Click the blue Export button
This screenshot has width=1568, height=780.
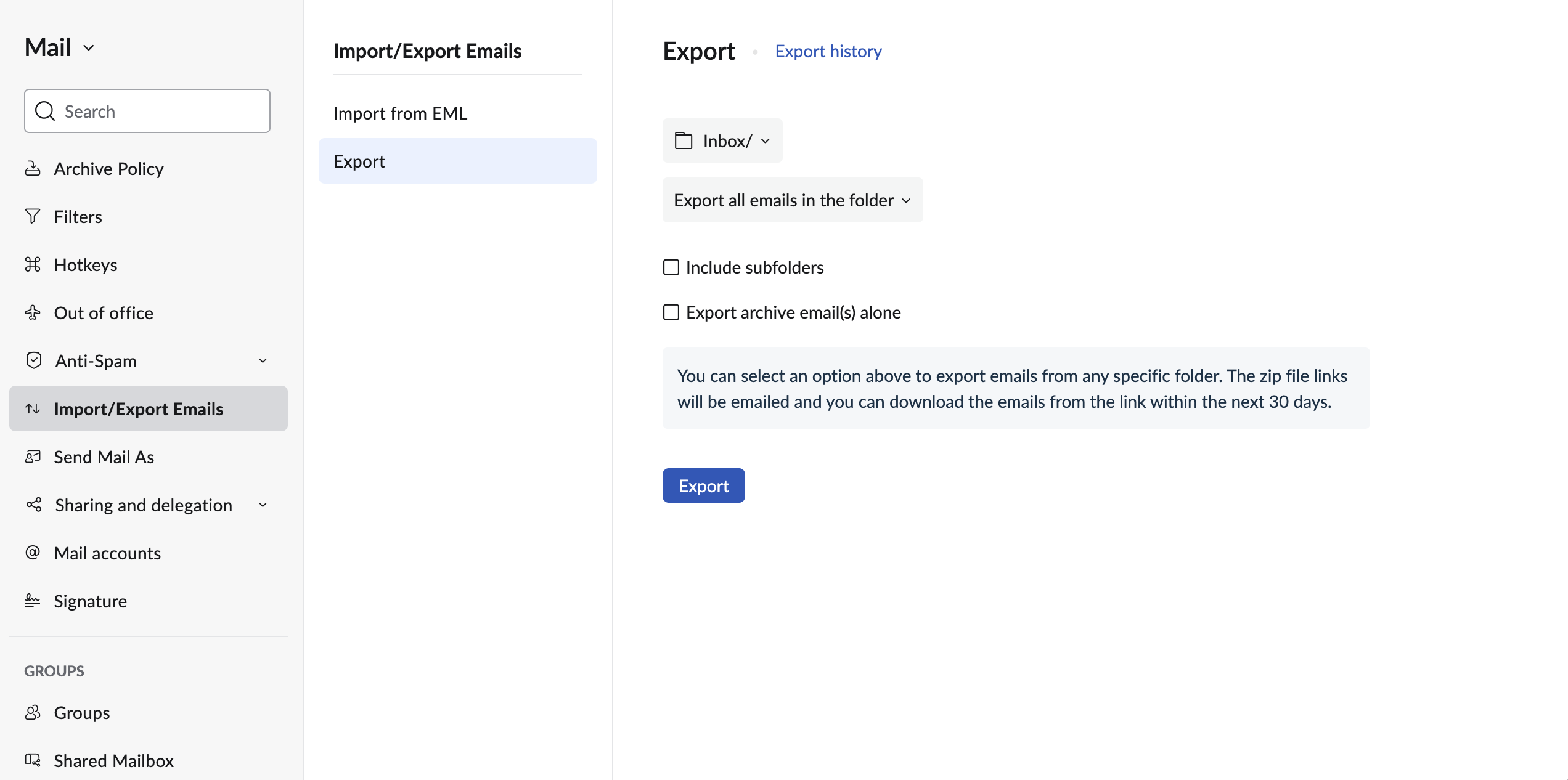click(703, 485)
